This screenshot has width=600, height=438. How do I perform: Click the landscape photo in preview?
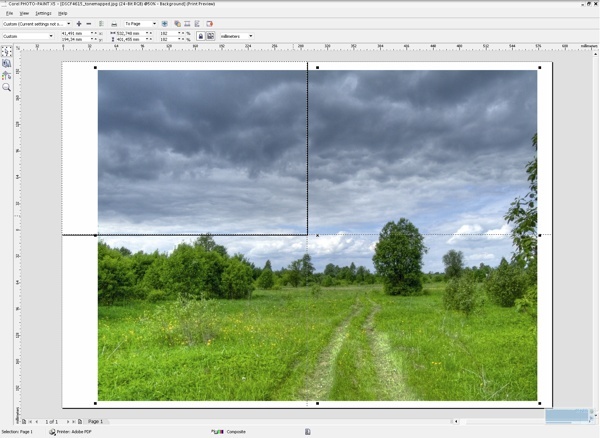(x=317, y=235)
